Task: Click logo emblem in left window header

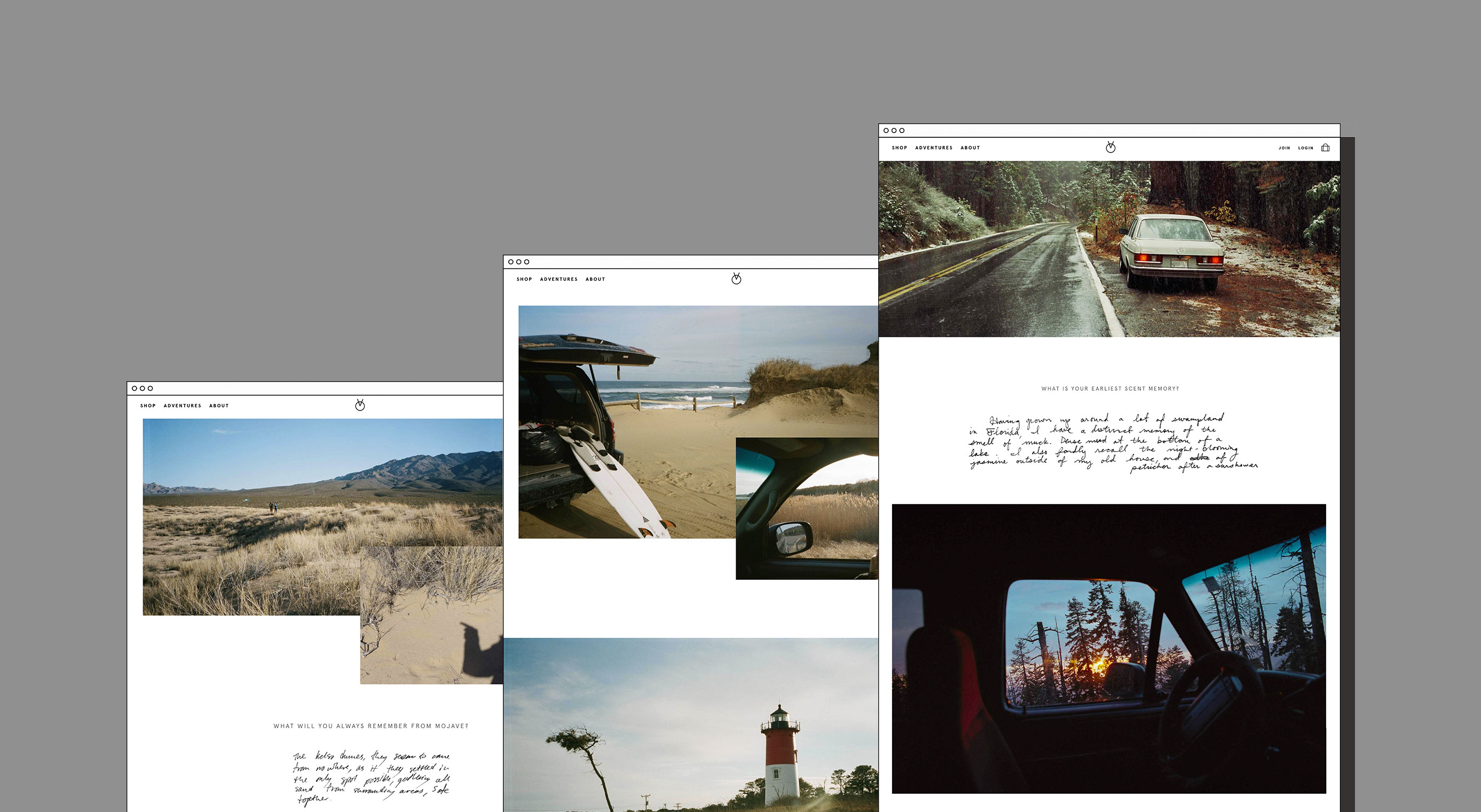Action: pyautogui.click(x=360, y=405)
